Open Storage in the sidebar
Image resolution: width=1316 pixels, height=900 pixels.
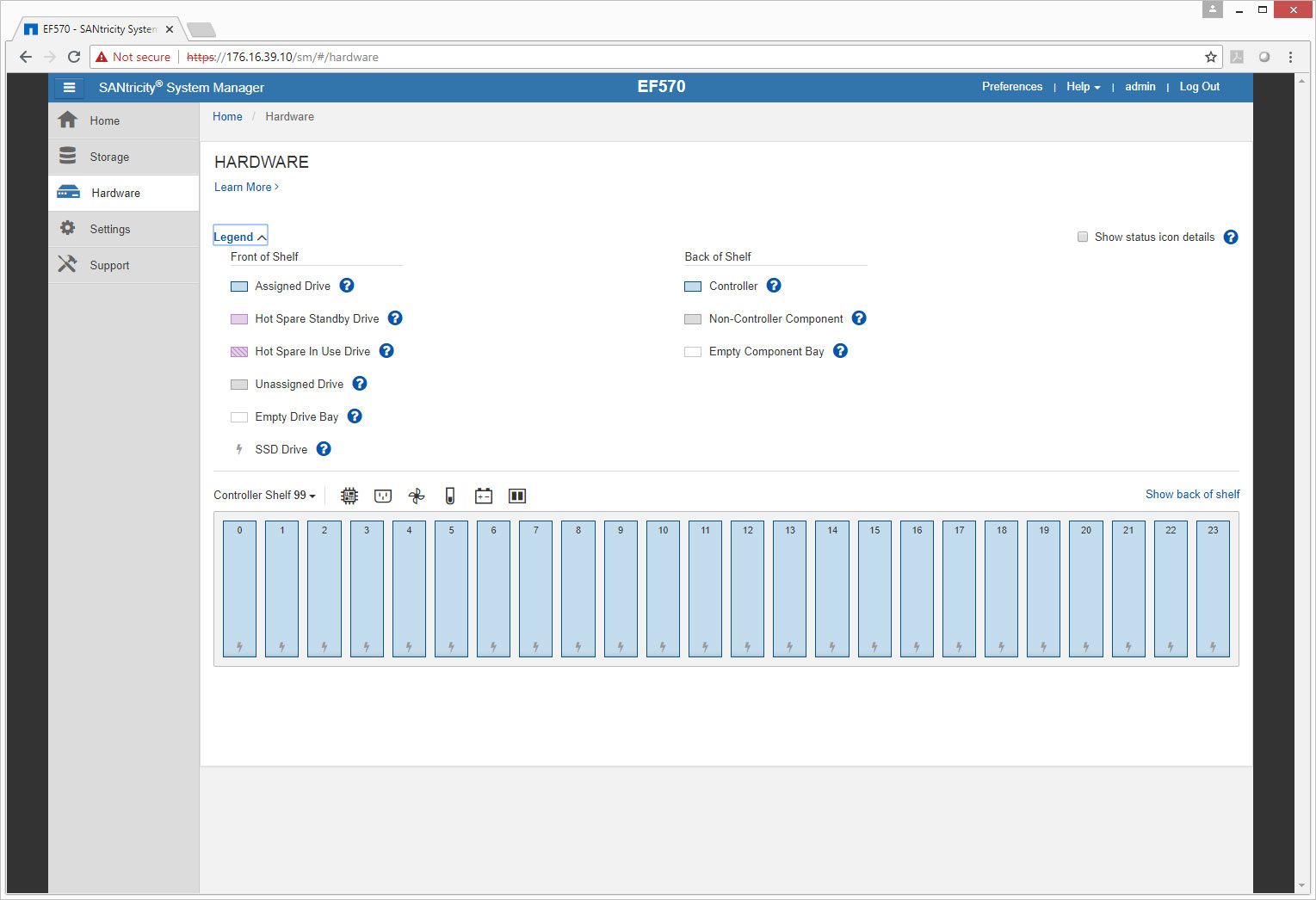click(x=109, y=157)
